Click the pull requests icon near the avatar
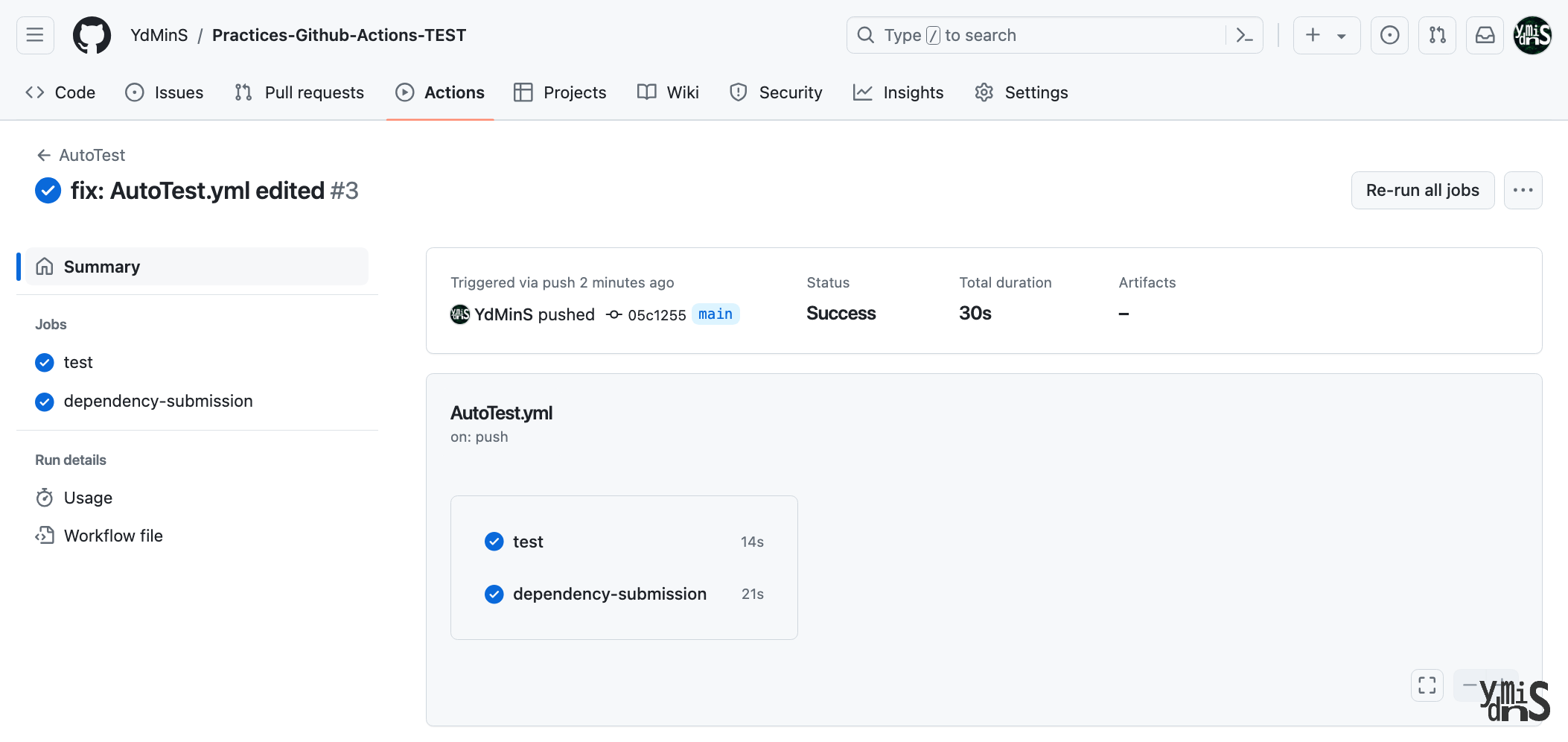The height and width of the screenshot is (742, 1568). tap(1437, 35)
